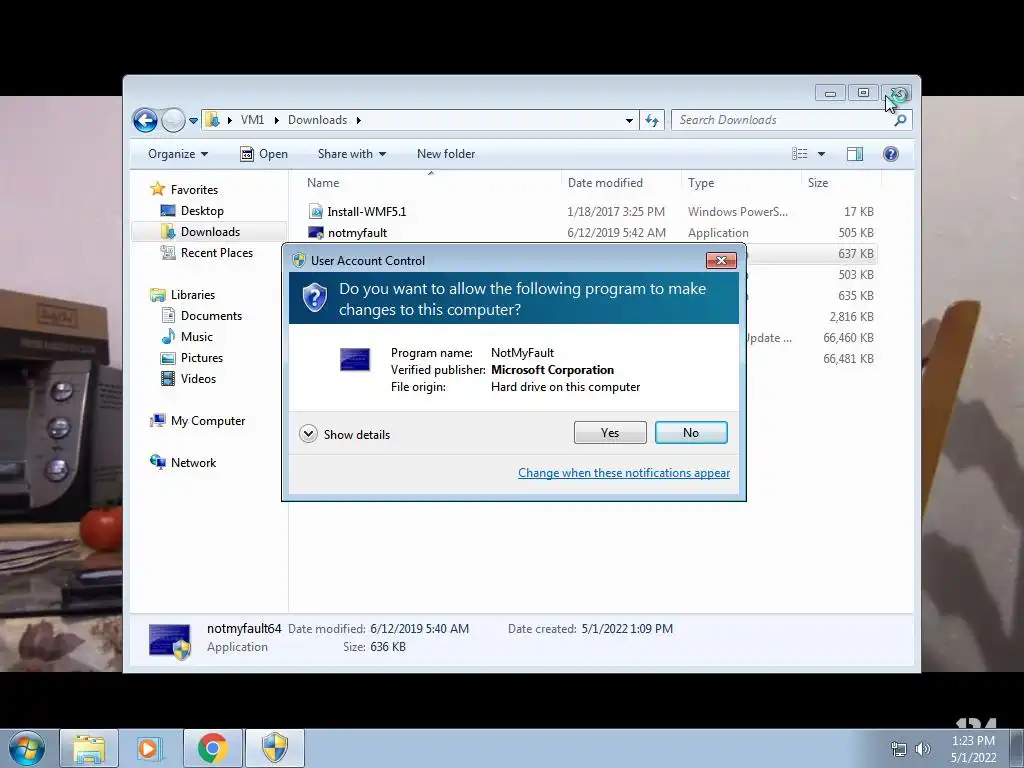Click the notmyfault file icon
The width and height of the screenshot is (1024, 768).
point(316,232)
